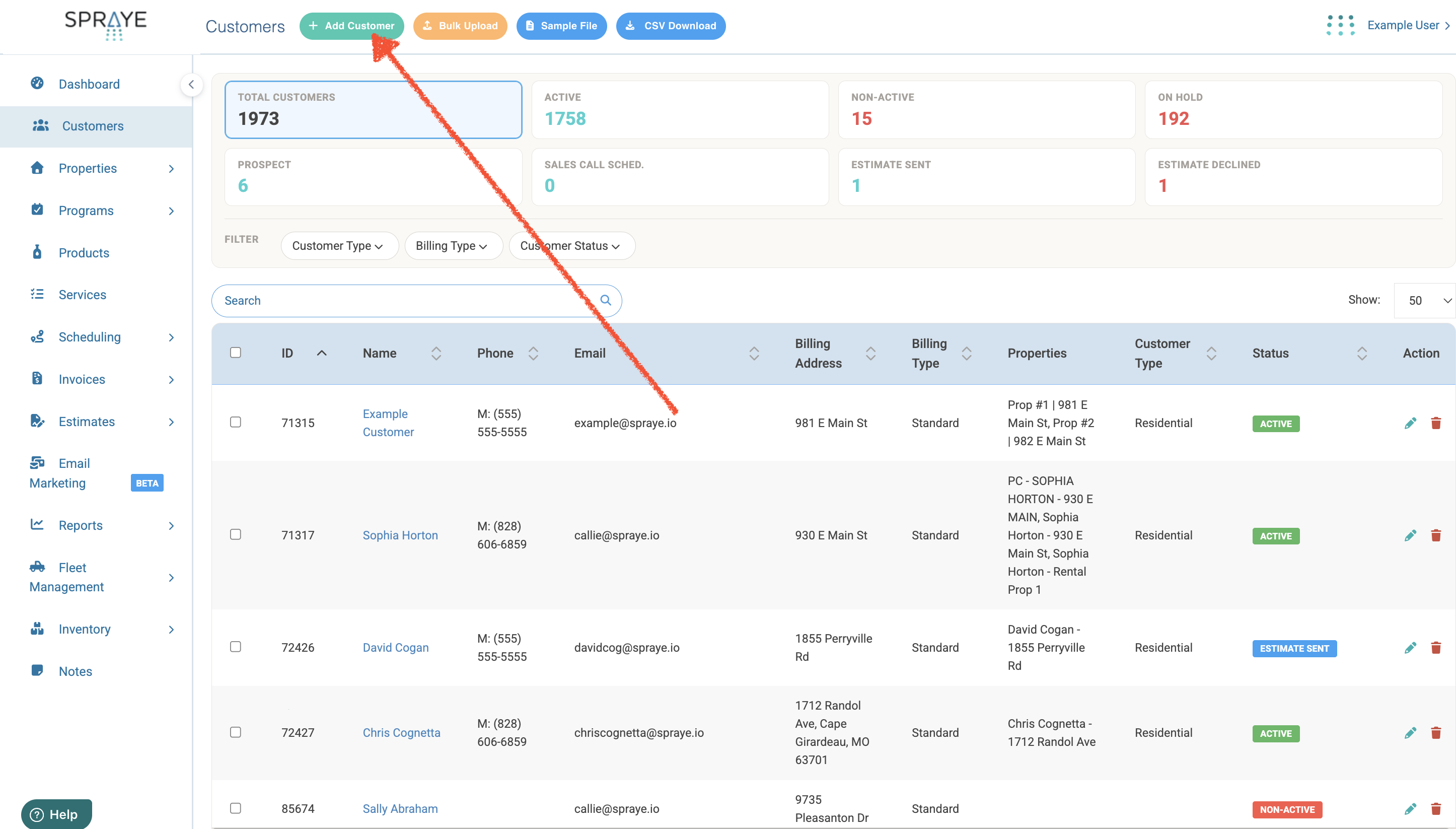Click the Properties house icon
Viewport: 1456px width, 829px height.
pyautogui.click(x=37, y=167)
